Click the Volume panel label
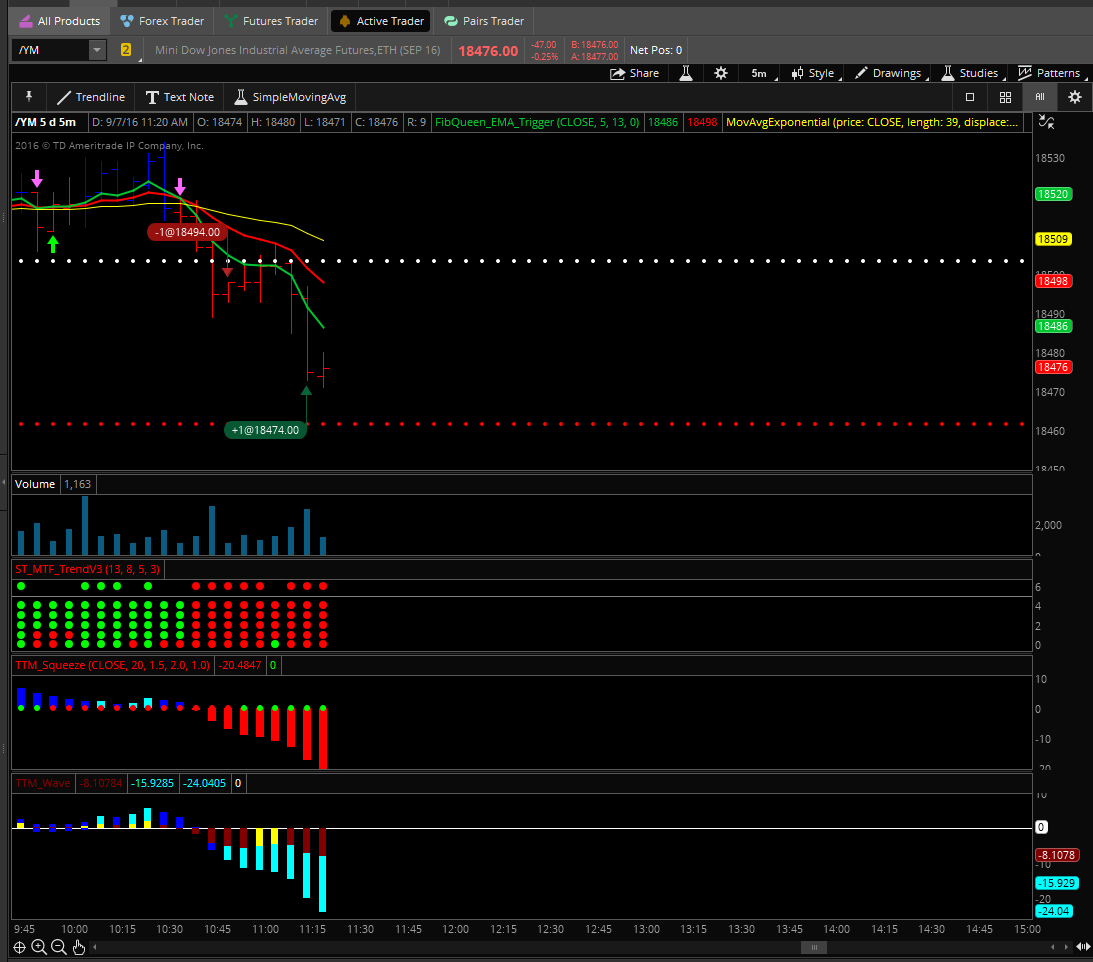 [x=35, y=484]
